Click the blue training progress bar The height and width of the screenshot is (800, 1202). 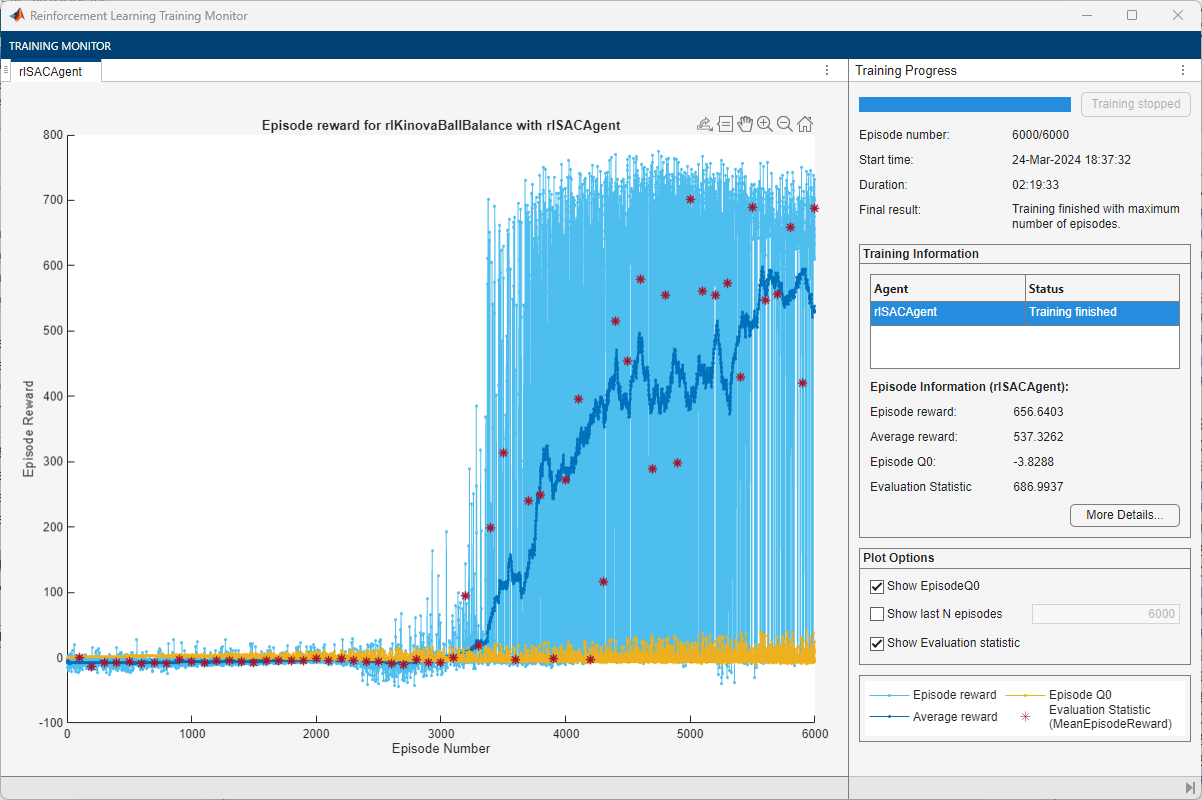click(965, 104)
